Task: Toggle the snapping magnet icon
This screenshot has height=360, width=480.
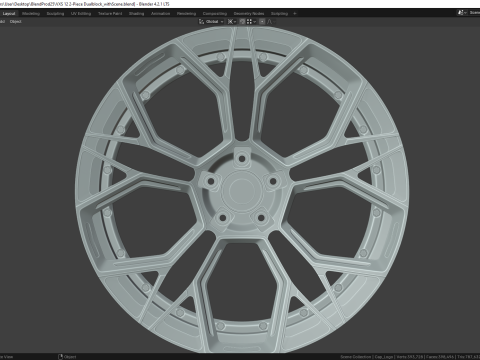Action: tap(242, 22)
